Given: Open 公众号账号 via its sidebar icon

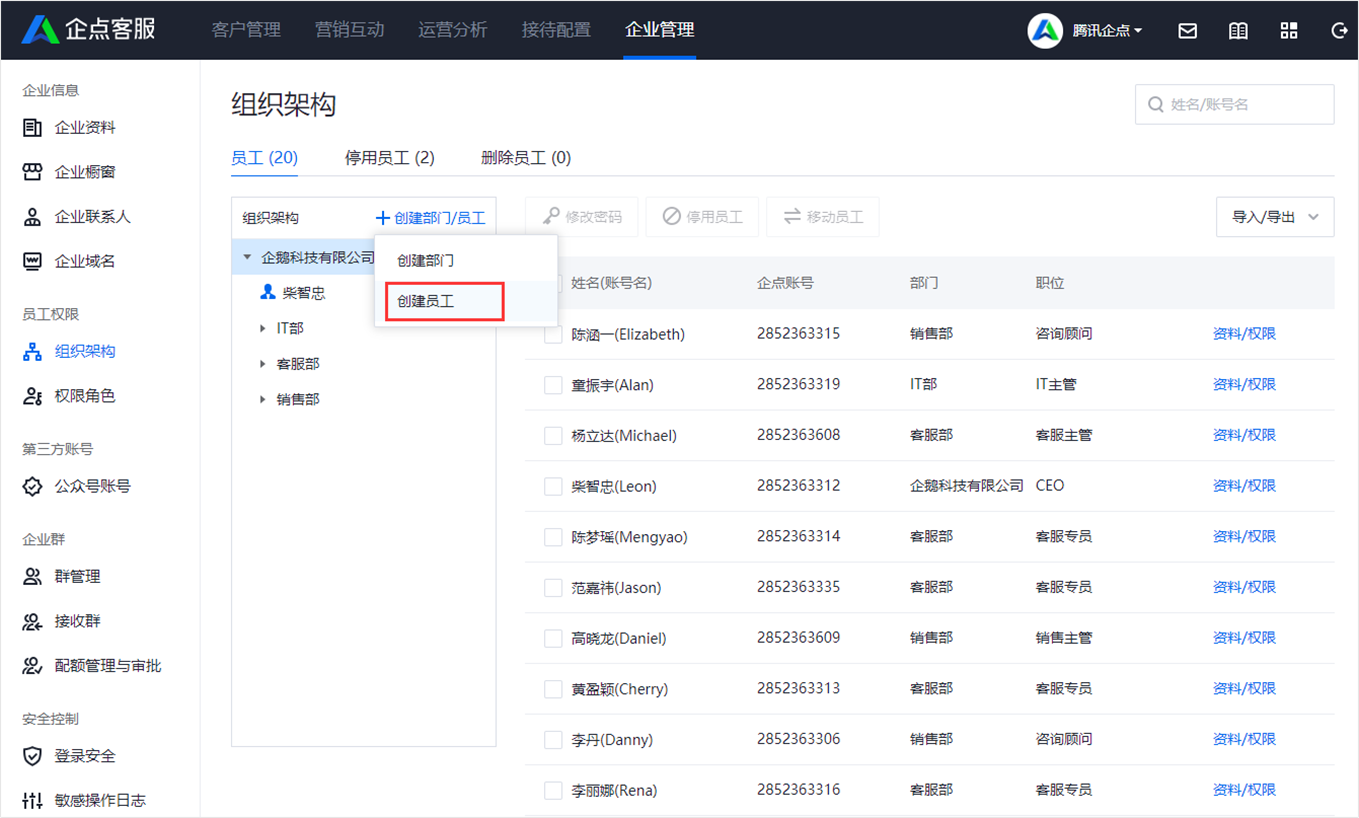Looking at the screenshot, I should (x=33, y=487).
